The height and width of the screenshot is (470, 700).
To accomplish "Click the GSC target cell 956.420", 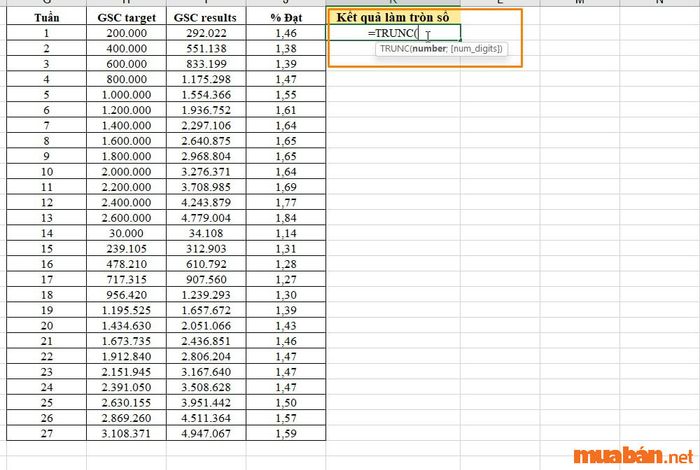I will pos(126,295).
